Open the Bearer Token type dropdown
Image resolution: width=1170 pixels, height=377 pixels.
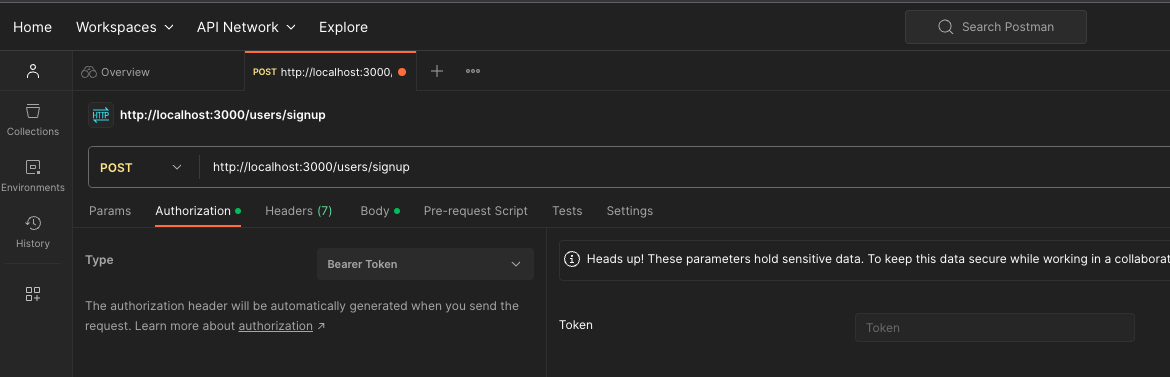pos(425,264)
